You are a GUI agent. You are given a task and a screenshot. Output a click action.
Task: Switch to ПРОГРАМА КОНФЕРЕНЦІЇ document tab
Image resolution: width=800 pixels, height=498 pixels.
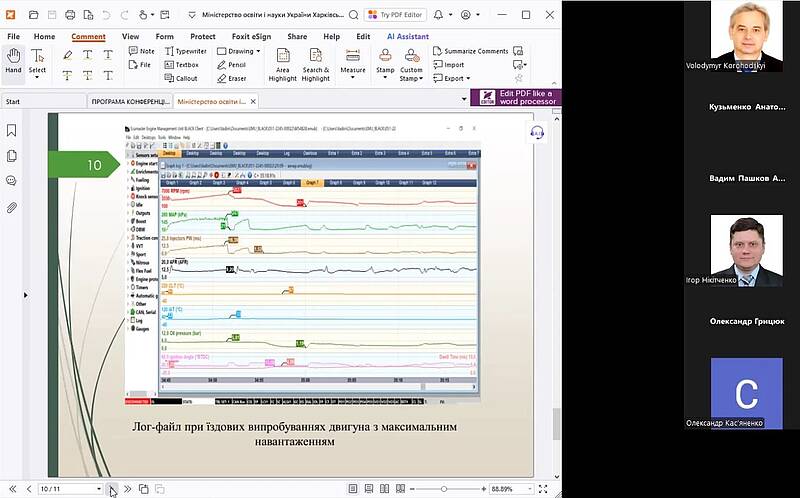pyautogui.click(x=128, y=102)
